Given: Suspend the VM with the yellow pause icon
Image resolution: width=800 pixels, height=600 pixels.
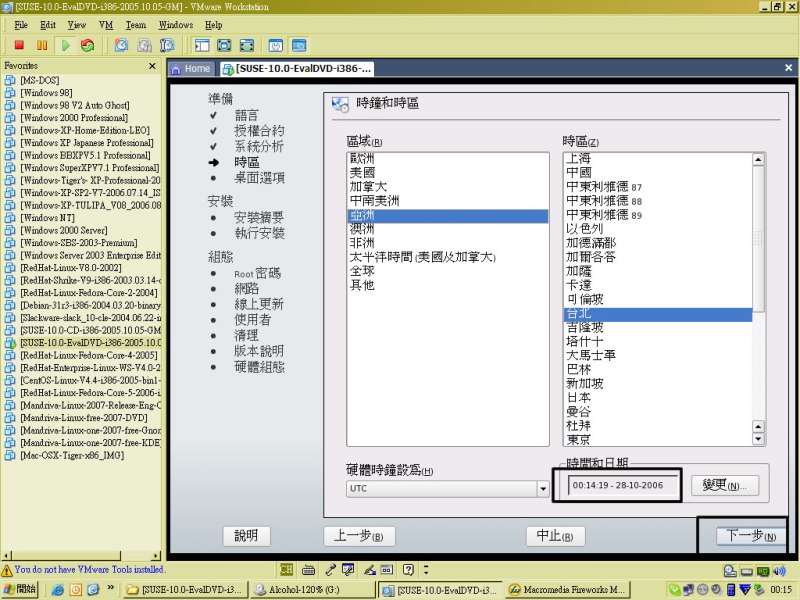Looking at the screenshot, I should coord(42,45).
